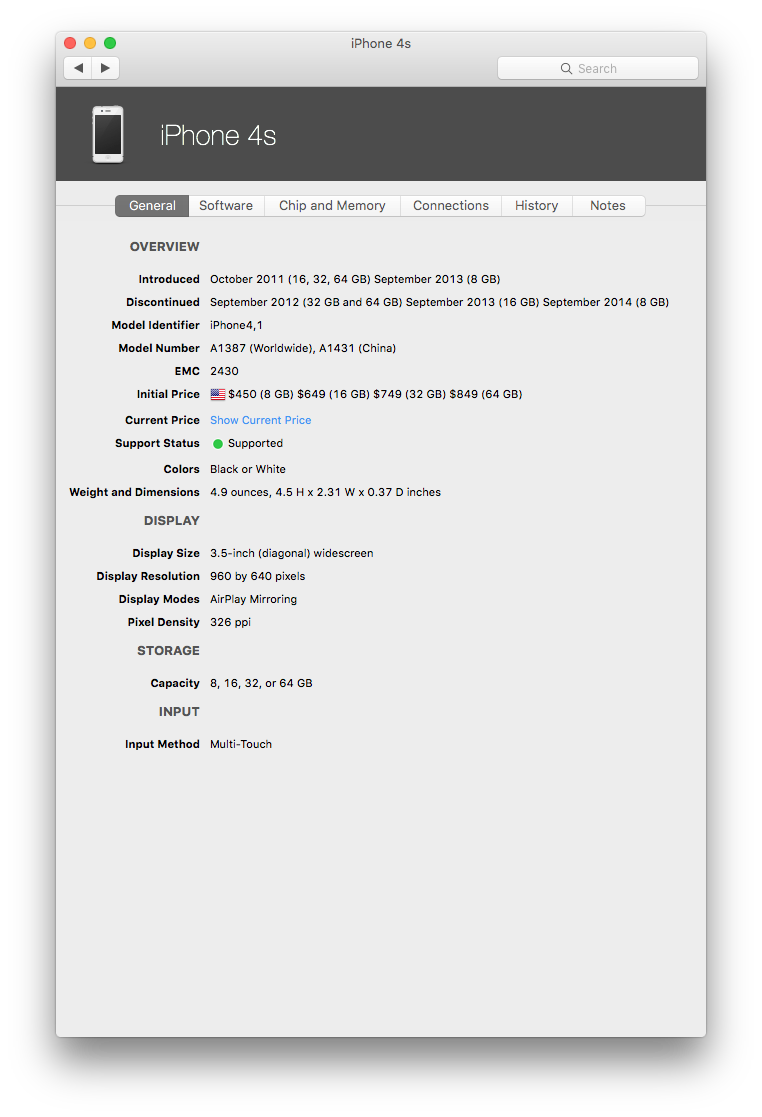Click the EMC label
Screen dimensions: 762x1117
(x=187, y=371)
